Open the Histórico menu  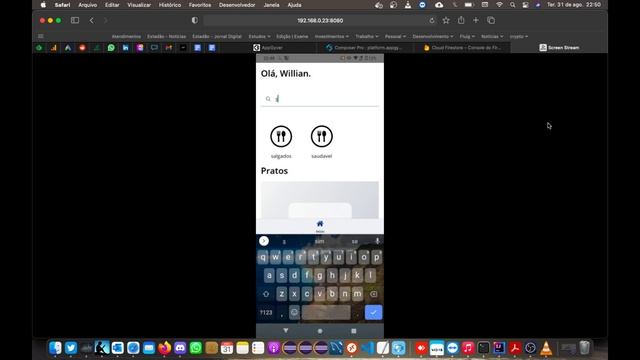point(170,5)
